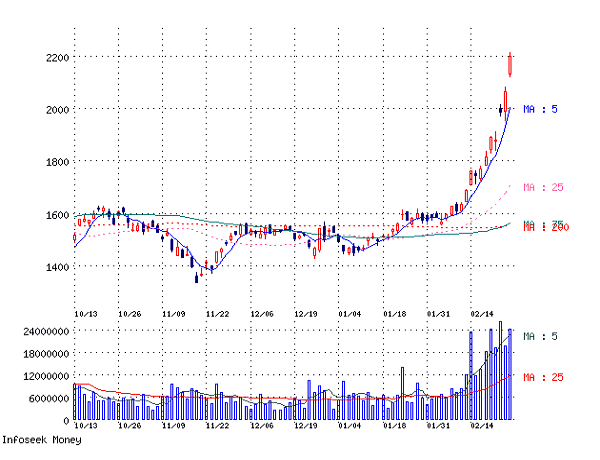Click the blue MA : 5 price legend

click(540, 109)
